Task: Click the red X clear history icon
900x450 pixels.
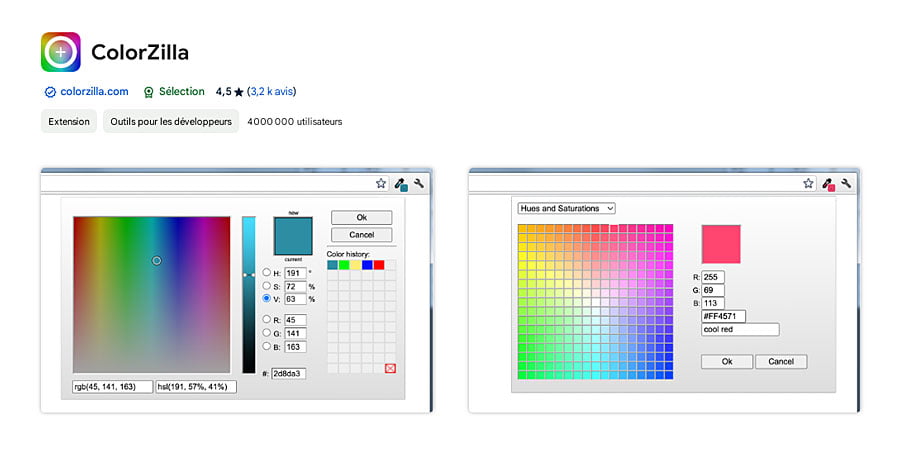Action: [x=390, y=368]
